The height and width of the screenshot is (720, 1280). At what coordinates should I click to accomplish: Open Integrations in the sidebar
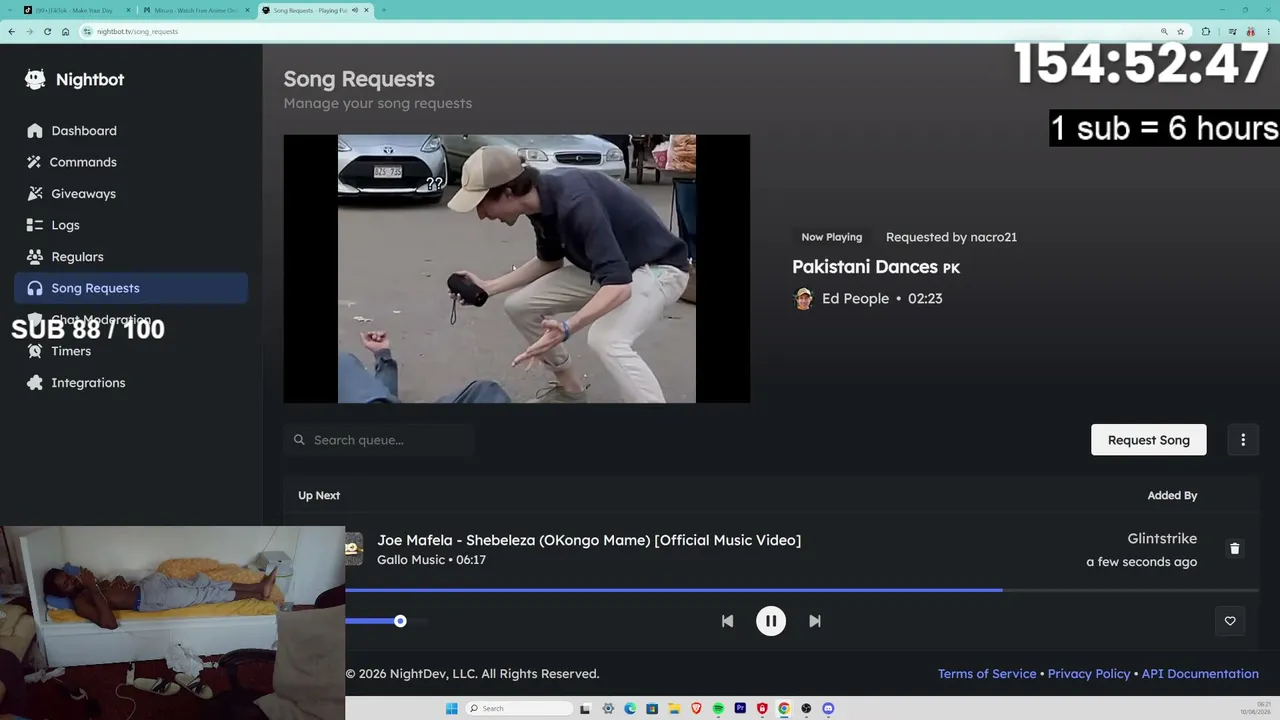[131, 382]
